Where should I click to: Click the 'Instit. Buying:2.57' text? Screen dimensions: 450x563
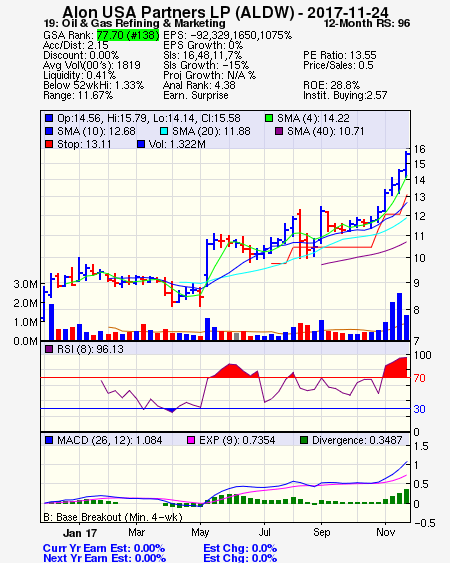[x=345, y=96]
